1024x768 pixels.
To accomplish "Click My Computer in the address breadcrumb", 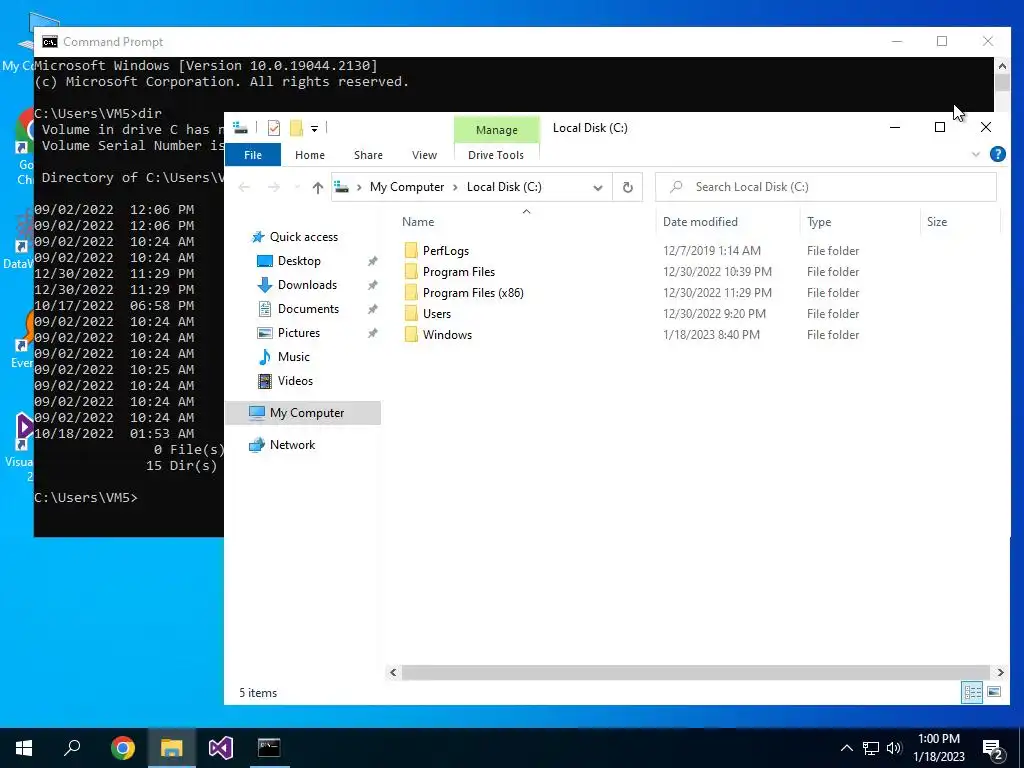I will tap(407, 187).
